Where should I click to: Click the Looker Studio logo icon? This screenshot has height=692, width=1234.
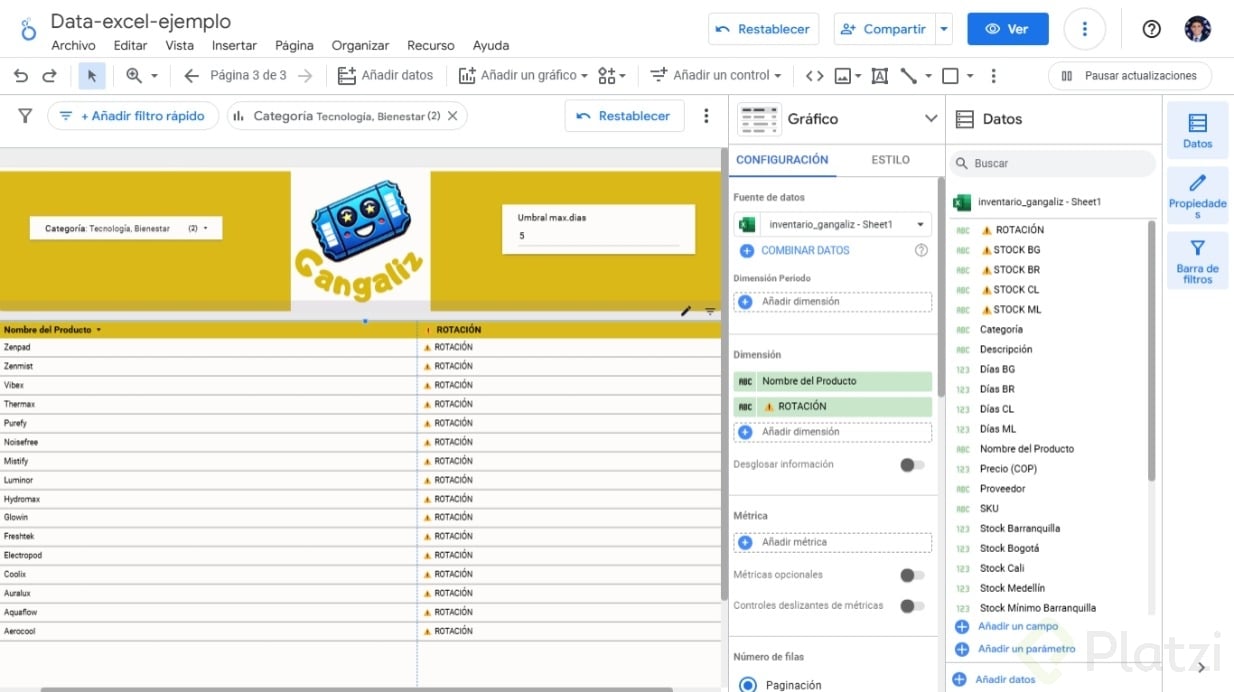coord(27,30)
